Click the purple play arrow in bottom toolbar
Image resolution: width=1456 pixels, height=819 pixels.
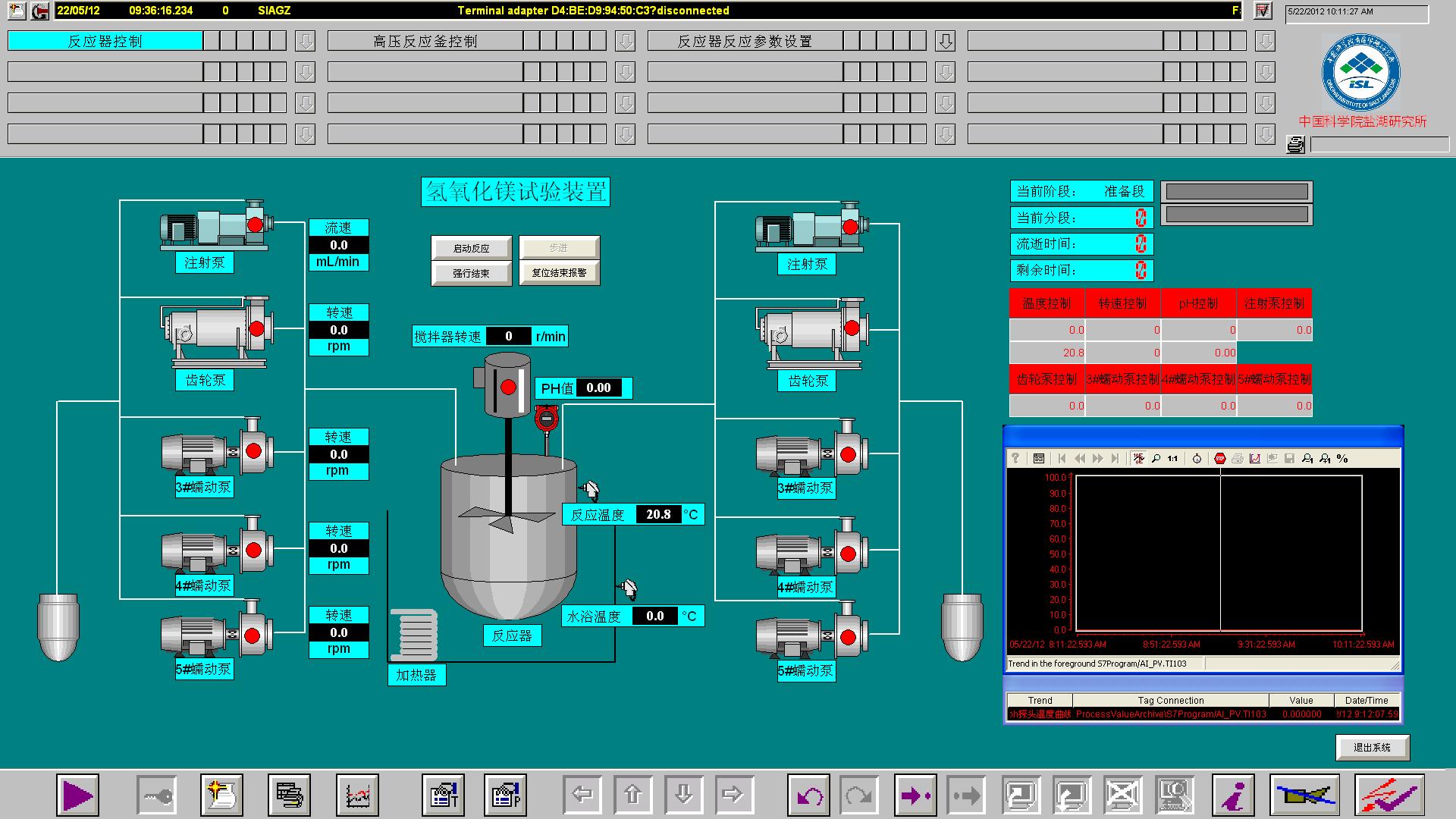click(x=77, y=795)
